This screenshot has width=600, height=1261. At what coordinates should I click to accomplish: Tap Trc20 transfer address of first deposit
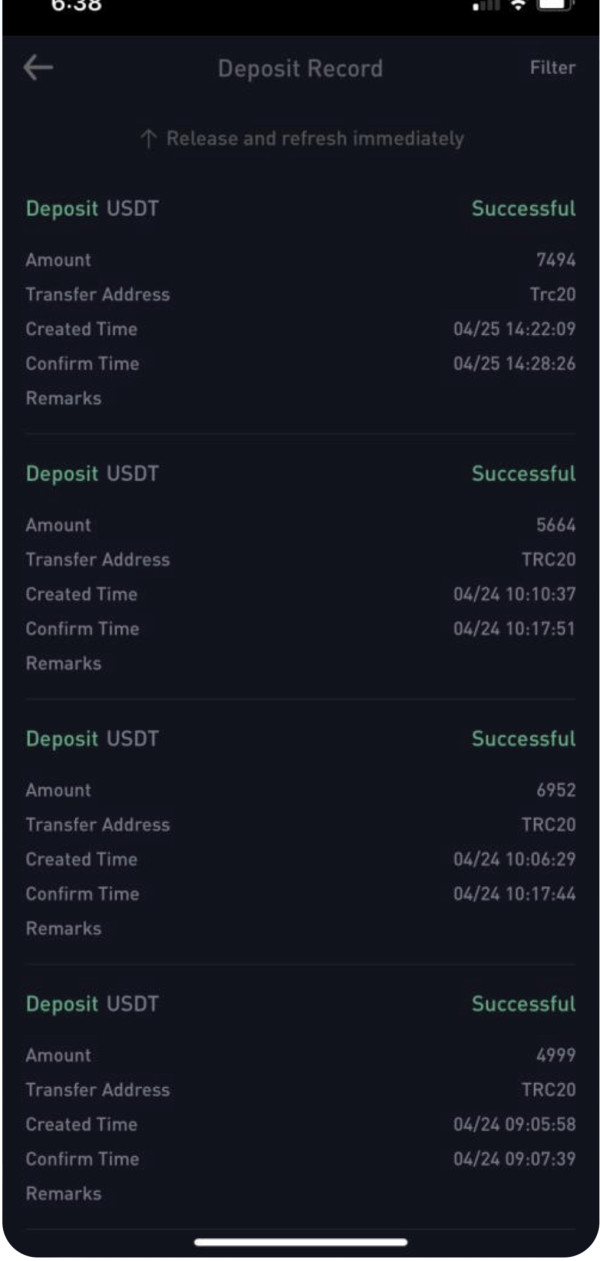pyautogui.click(x=552, y=295)
